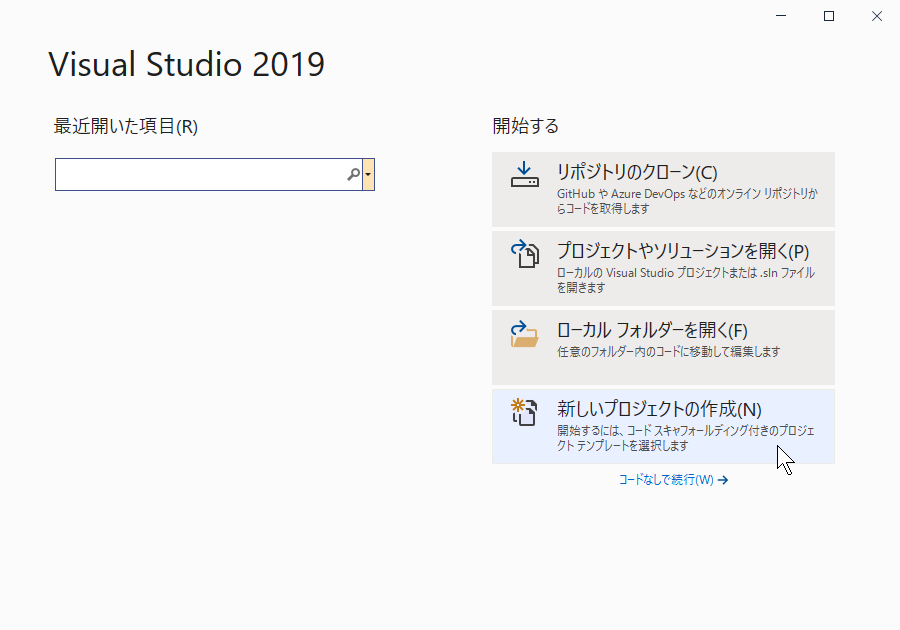Choose 新しいプロジェクトの作成(N) title
Screen dimensions: 900x630
click(659, 410)
